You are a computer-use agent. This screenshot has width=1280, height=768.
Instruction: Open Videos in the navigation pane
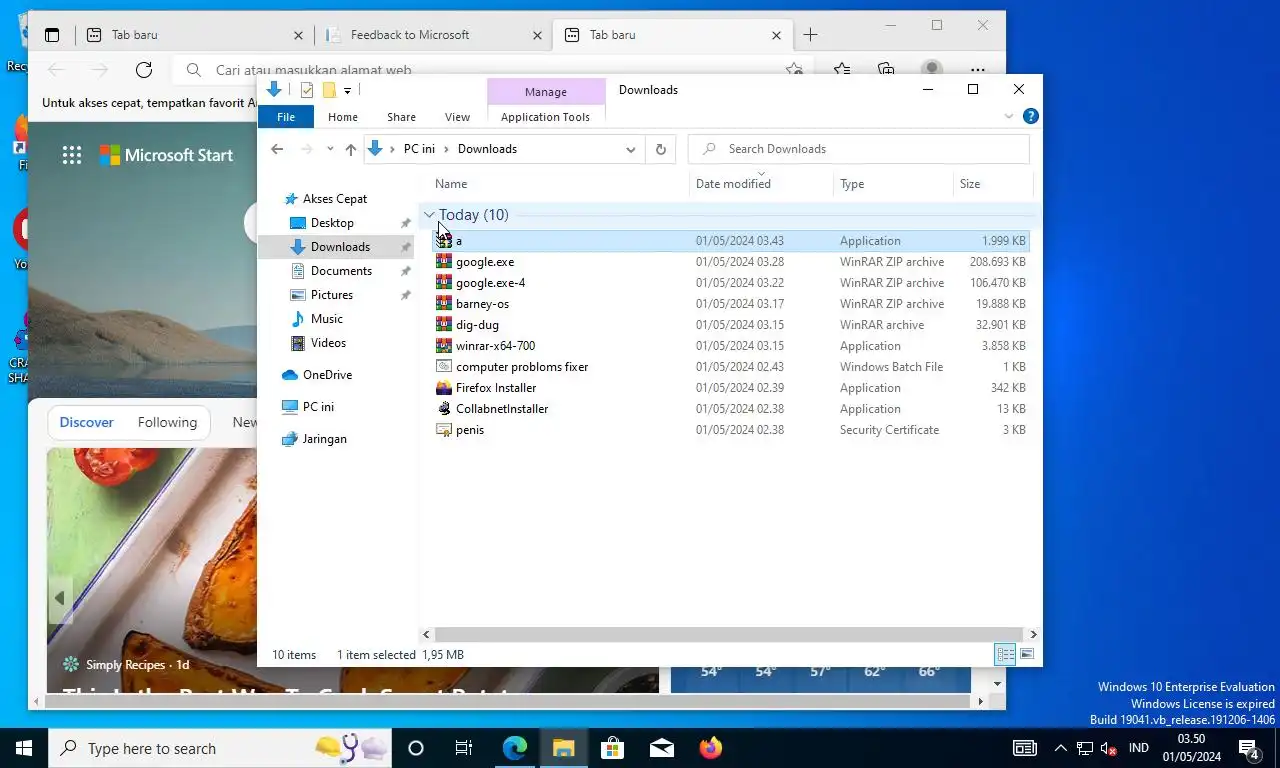(x=328, y=343)
